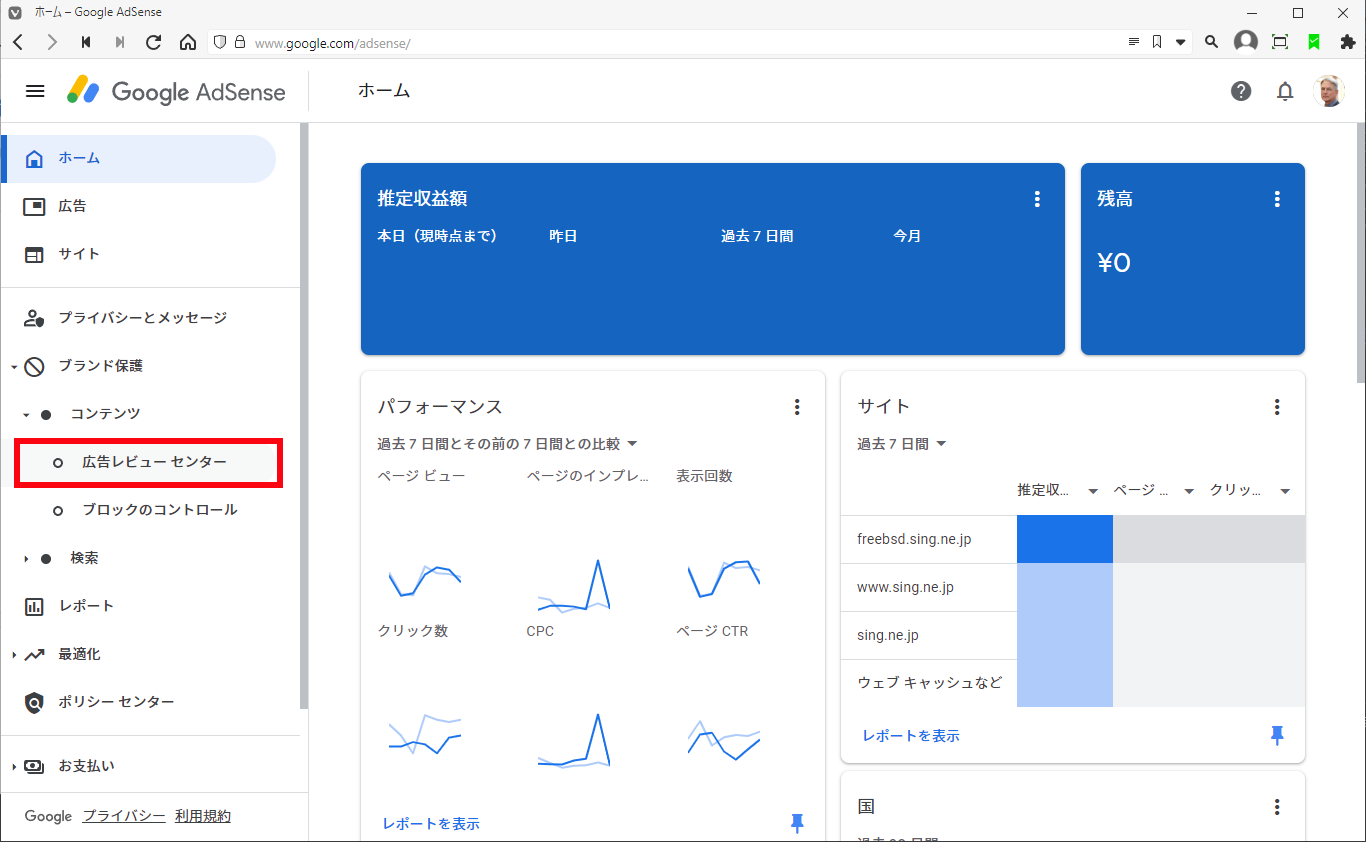Screen dimensions: 1366x842
Task: Click the page vertical scrollbar
Action: coord(1360,251)
